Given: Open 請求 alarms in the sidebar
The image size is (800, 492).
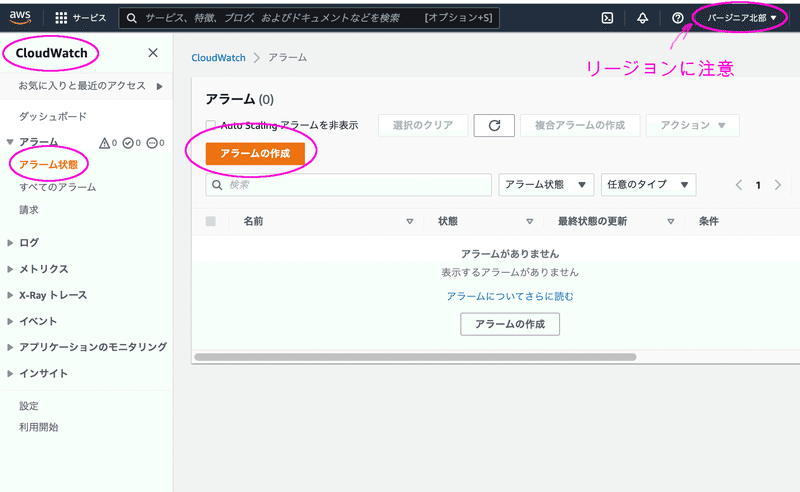Looking at the screenshot, I should (29, 210).
